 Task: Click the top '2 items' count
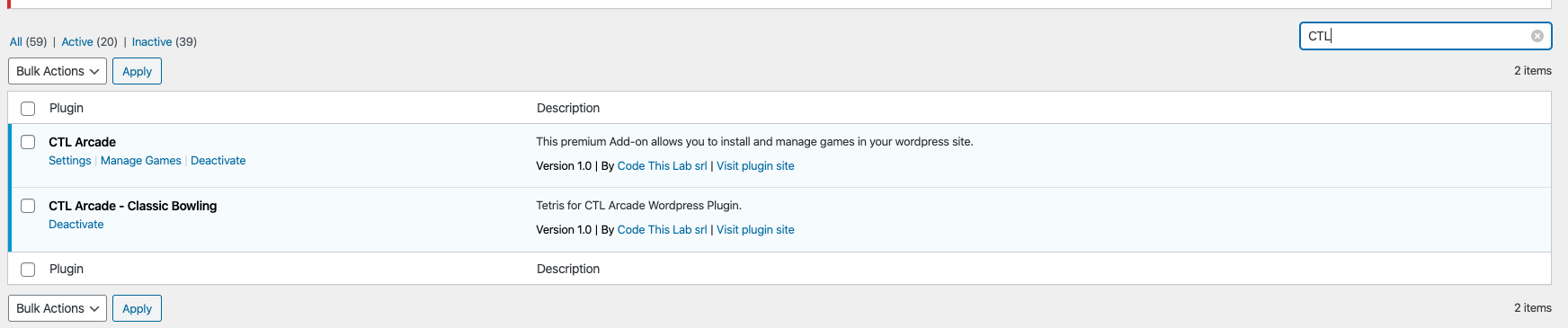coord(1533,70)
